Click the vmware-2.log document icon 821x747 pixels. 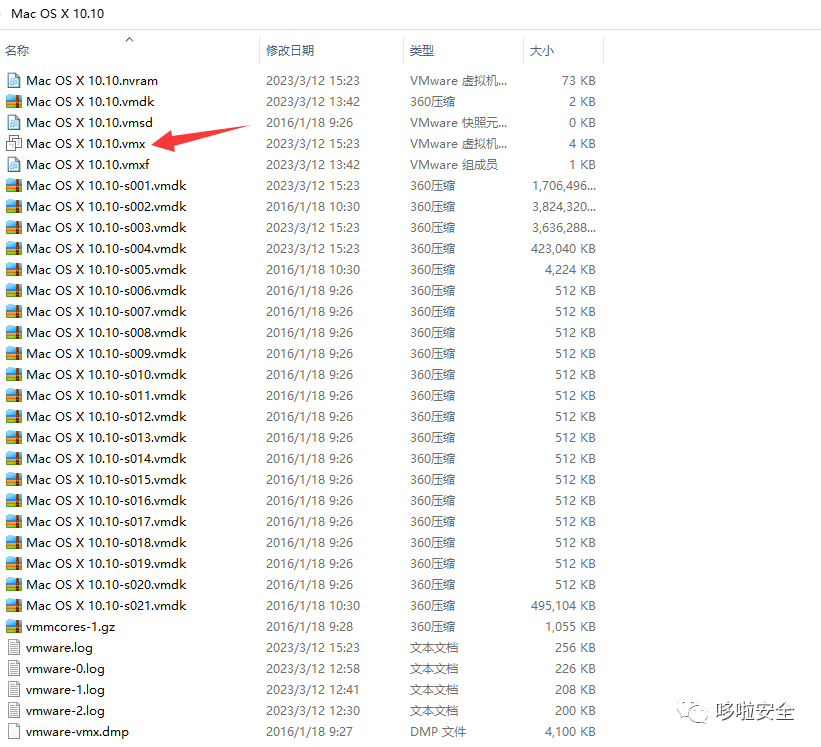tap(14, 710)
